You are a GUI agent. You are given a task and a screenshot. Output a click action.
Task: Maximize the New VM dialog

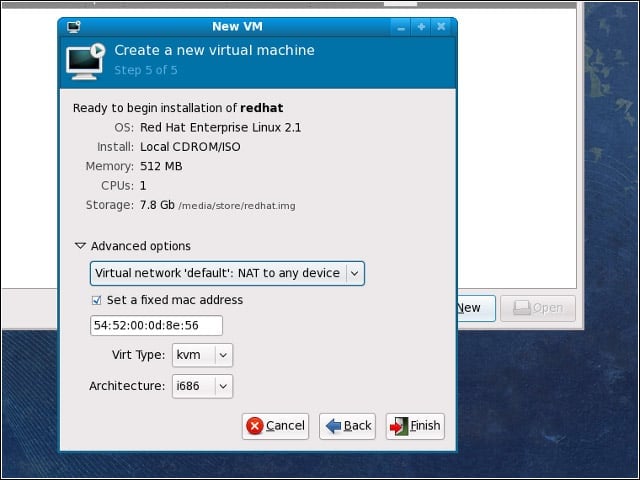pos(421,27)
